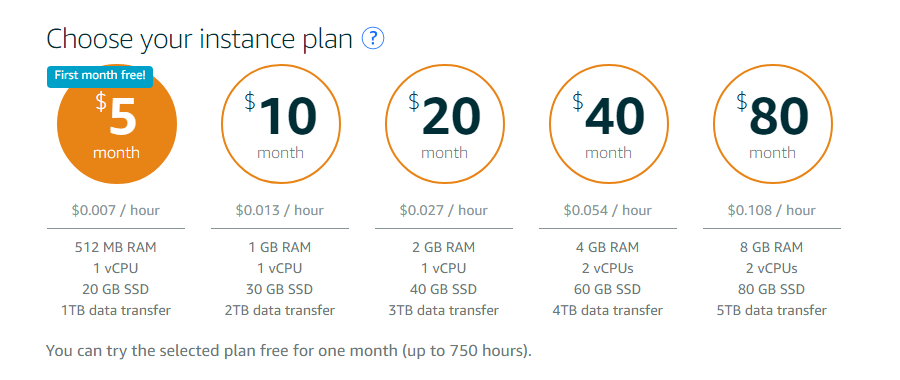Click the $0.027 / hour price label
Screen dimensions: 900x380
pos(444,211)
